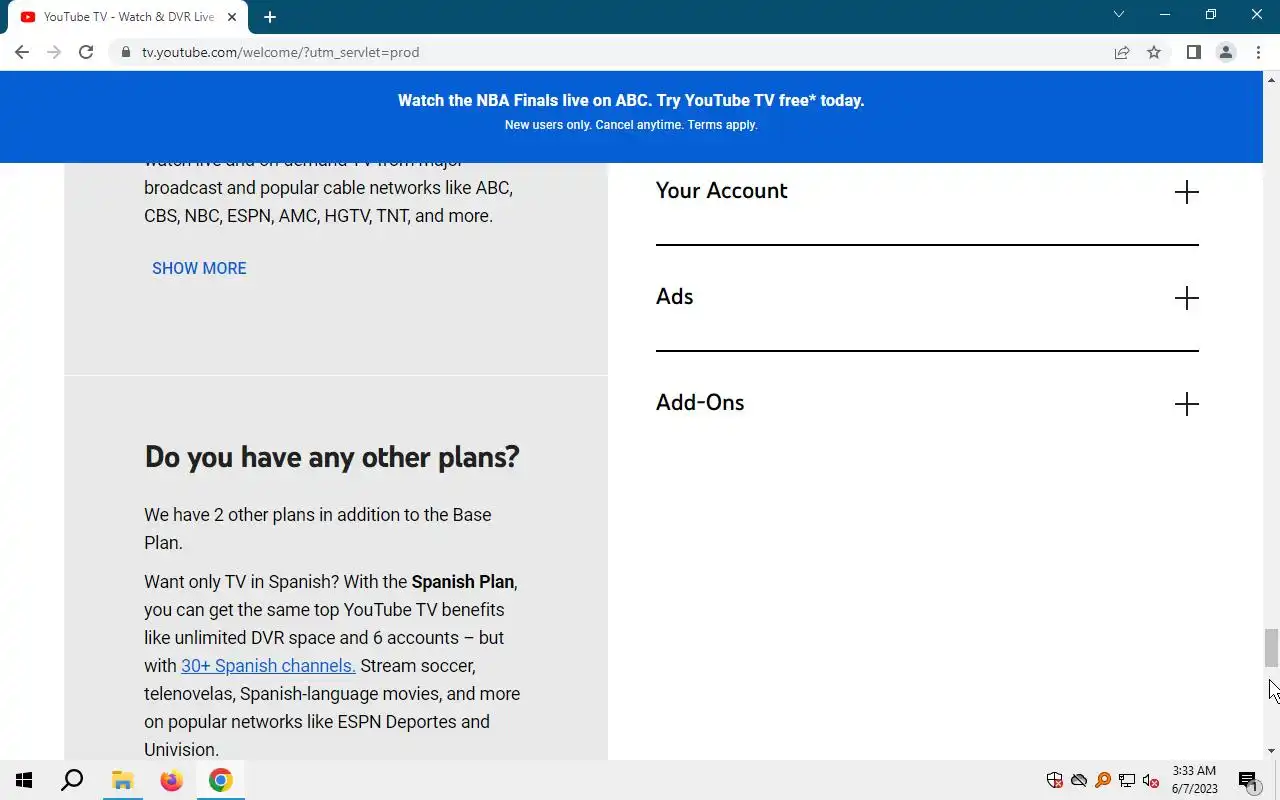
Task: Reload the YouTube TV page
Action: pos(86,52)
